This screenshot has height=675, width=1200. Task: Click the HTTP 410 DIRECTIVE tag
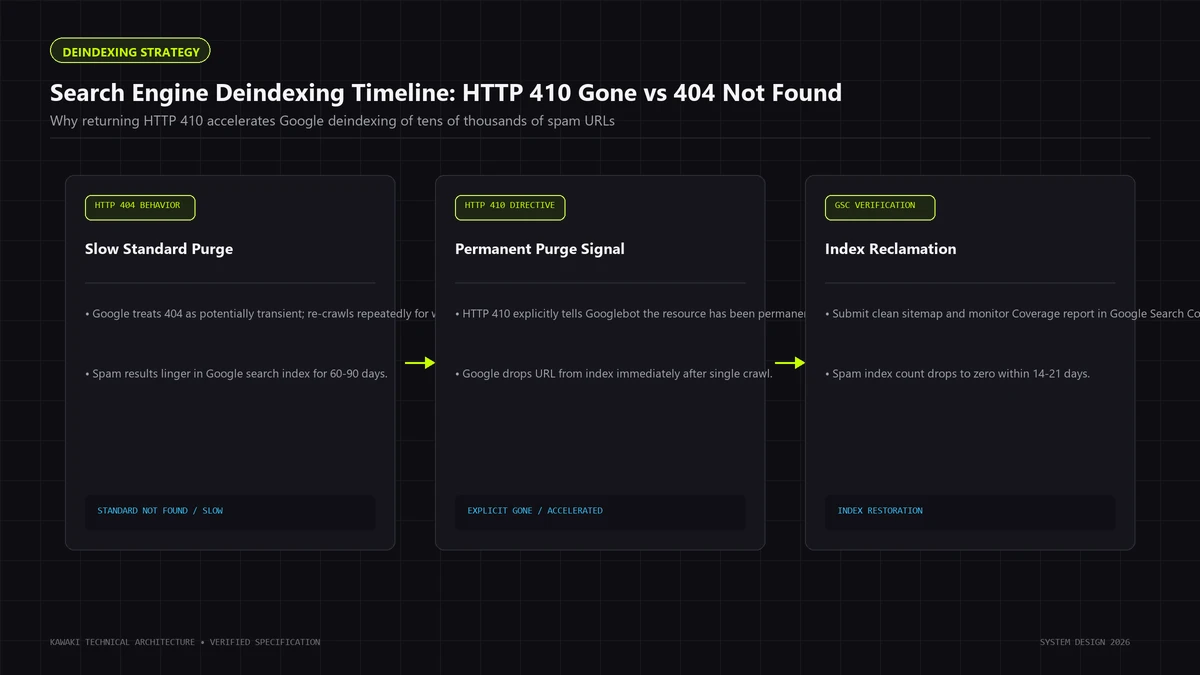pyautogui.click(x=510, y=207)
